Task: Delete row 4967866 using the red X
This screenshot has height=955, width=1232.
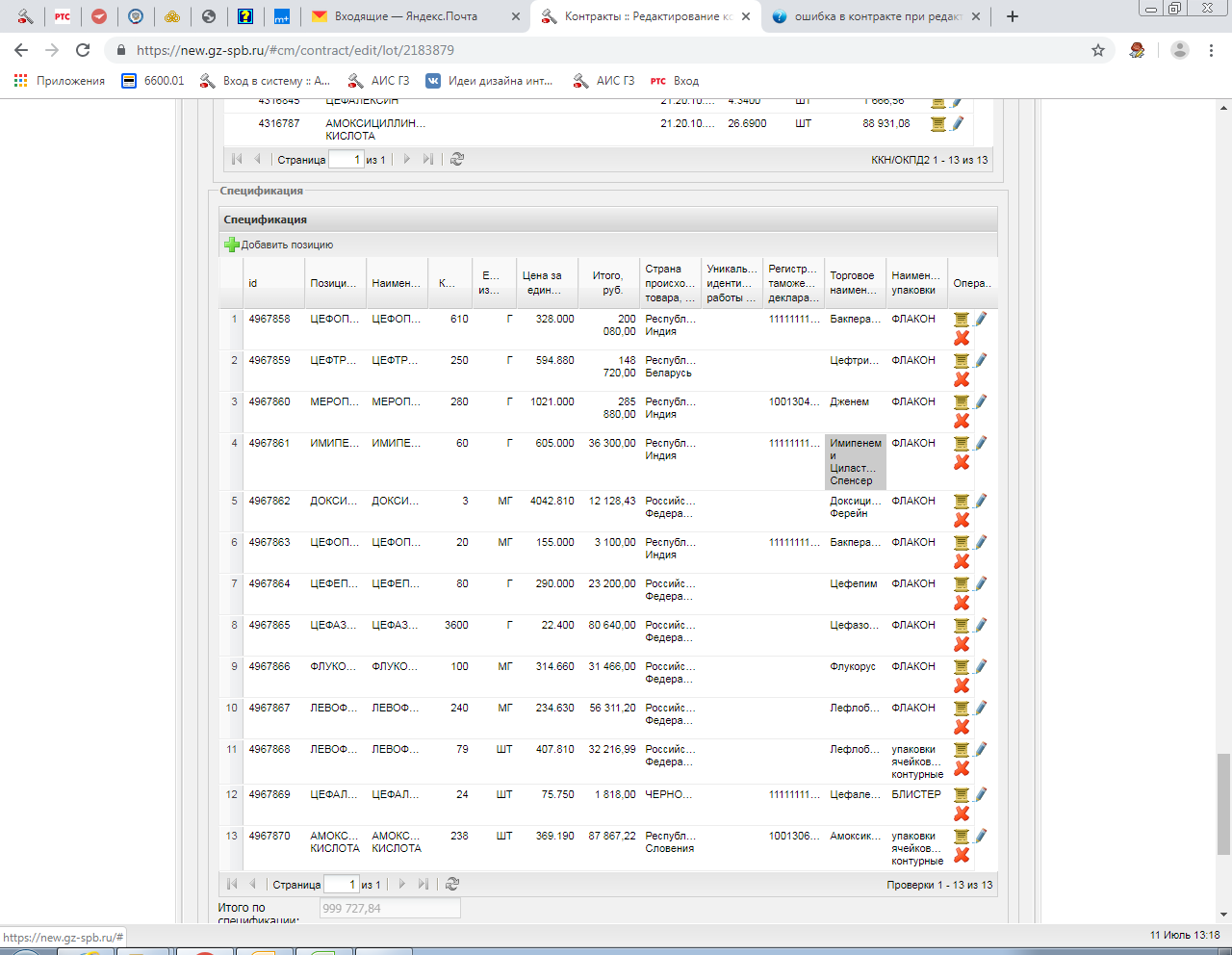Action: pyautogui.click(x=962, y=685)
